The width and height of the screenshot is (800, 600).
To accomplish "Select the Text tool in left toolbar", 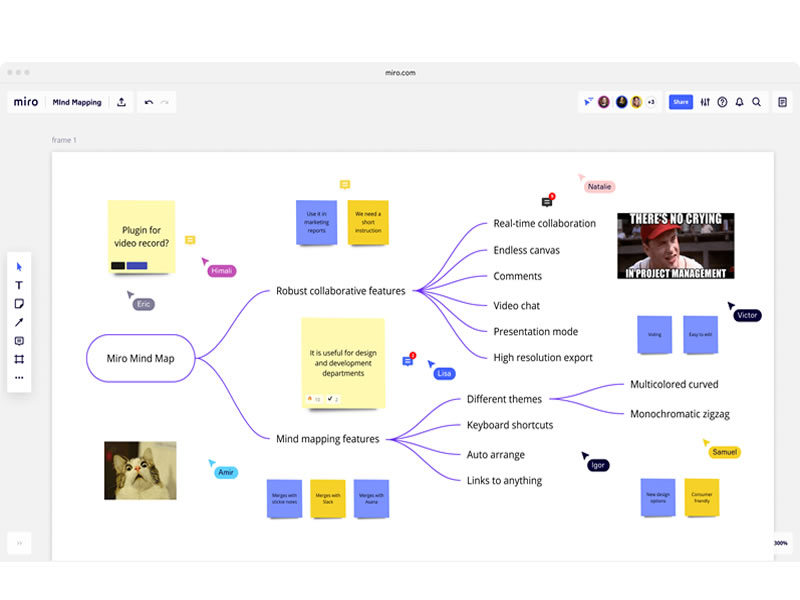I will [19, 285].
